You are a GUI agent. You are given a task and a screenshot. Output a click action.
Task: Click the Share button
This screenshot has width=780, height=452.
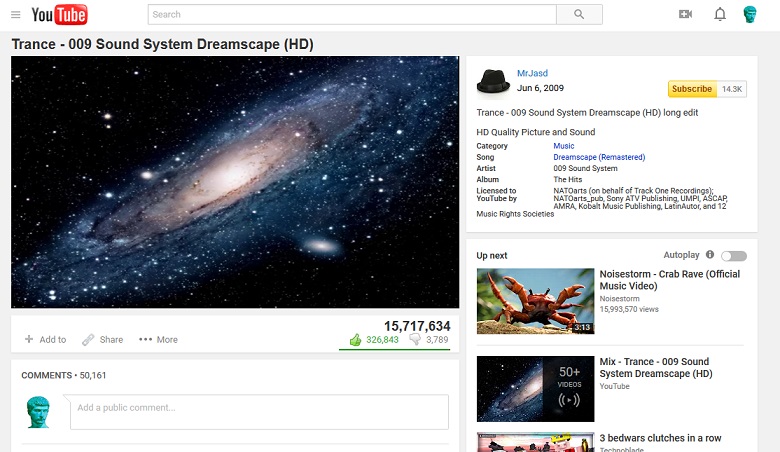click(x=102, y=340)
